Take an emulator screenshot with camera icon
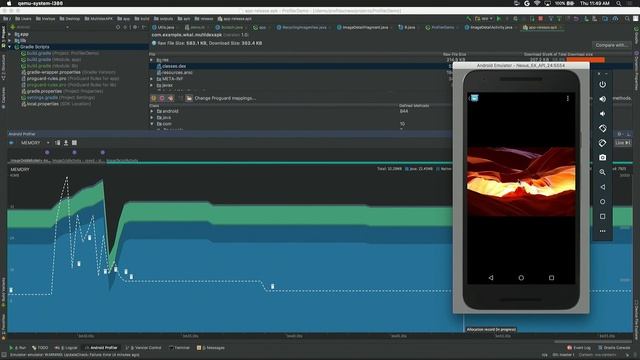Screen dimensions: 640x360 coord(602,158)
